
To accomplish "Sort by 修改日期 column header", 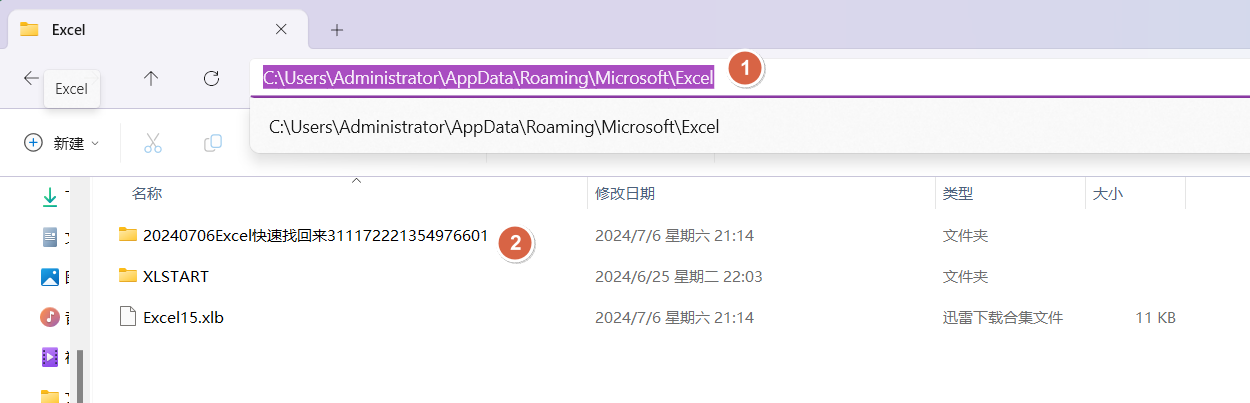I will [x=625, y=193].
